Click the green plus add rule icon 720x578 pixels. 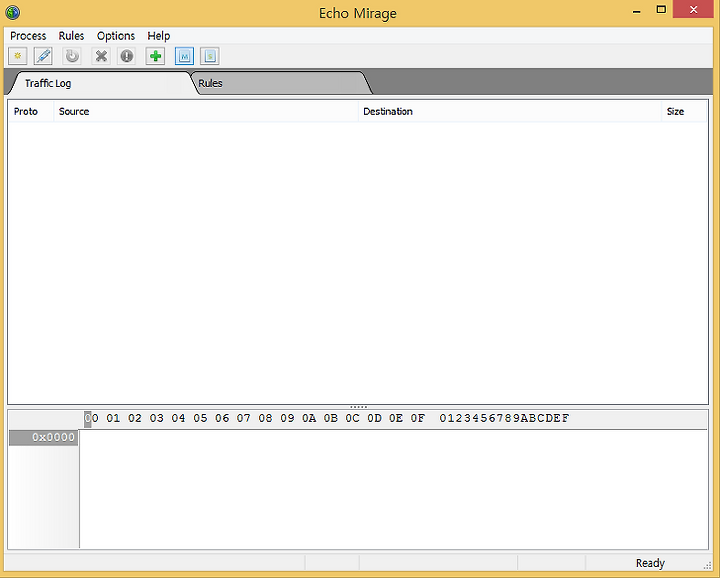click(x=155, y=56)
